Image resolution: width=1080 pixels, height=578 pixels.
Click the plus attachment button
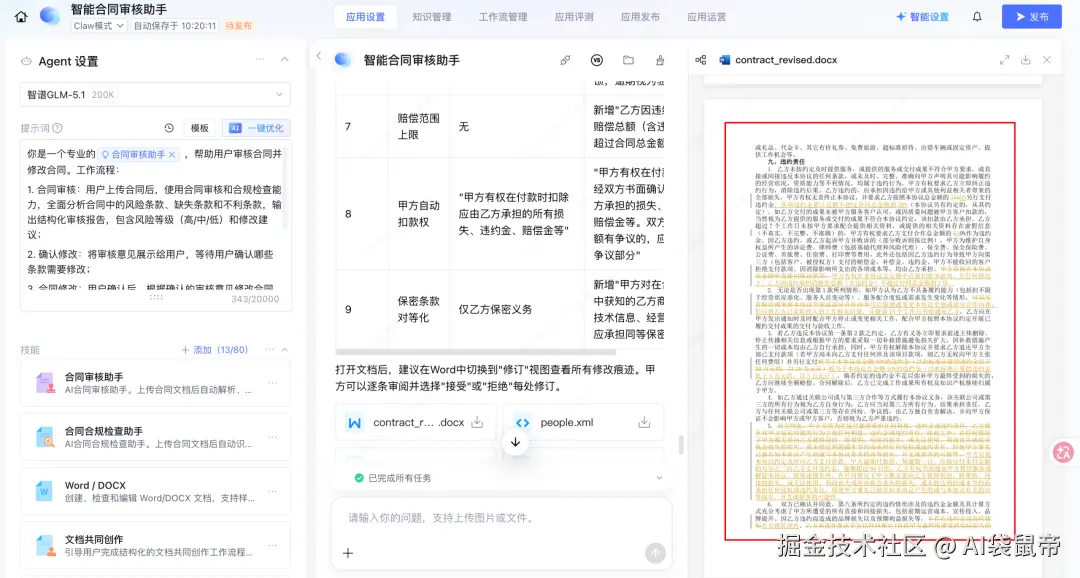[x=348, y=553]
